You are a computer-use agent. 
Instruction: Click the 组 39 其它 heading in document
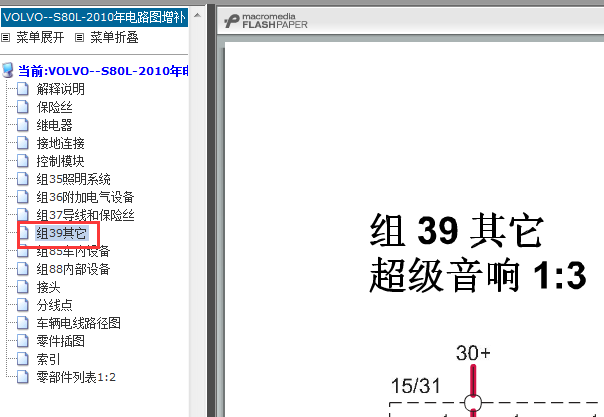pyautogui.click(x=456, y=231)
